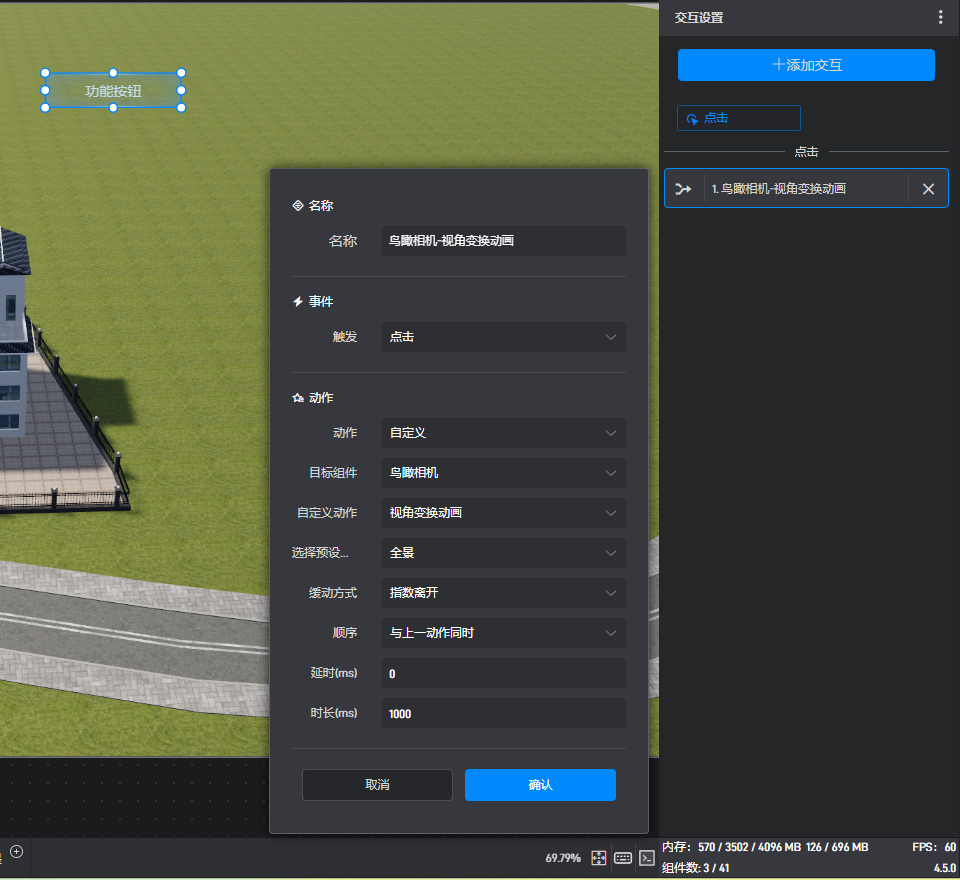The width and height of the screenshot is (960, 880).
Task: Click the flow icon beside 鸟瞰相机-视角变换动画
Action: click(683, 189)
